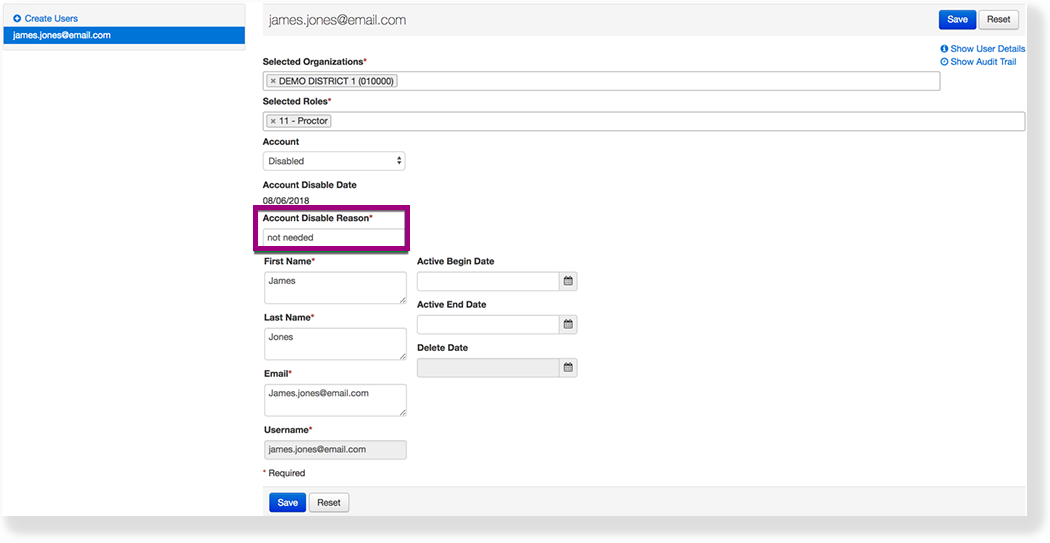Click the plus icon beside Create Users
This screenshot has height=543, width=1050.
tap(17, 19)
